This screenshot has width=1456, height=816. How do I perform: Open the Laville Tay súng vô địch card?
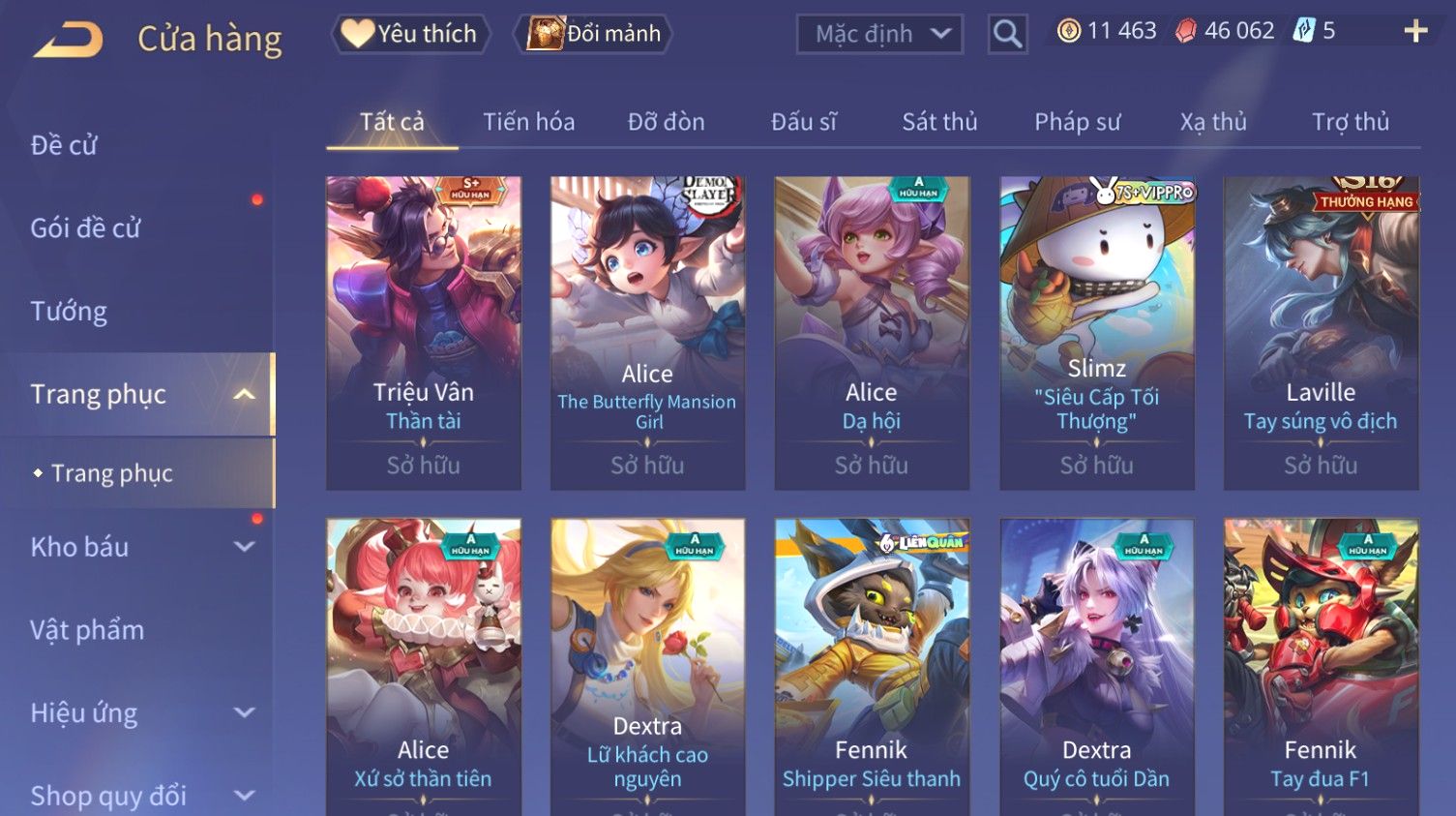click(1321, 333)
